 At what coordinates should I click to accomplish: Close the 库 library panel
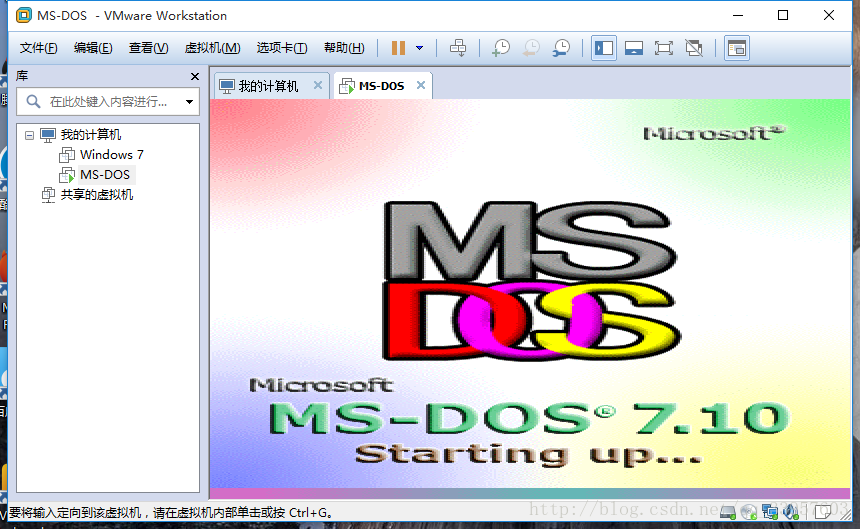195,76
